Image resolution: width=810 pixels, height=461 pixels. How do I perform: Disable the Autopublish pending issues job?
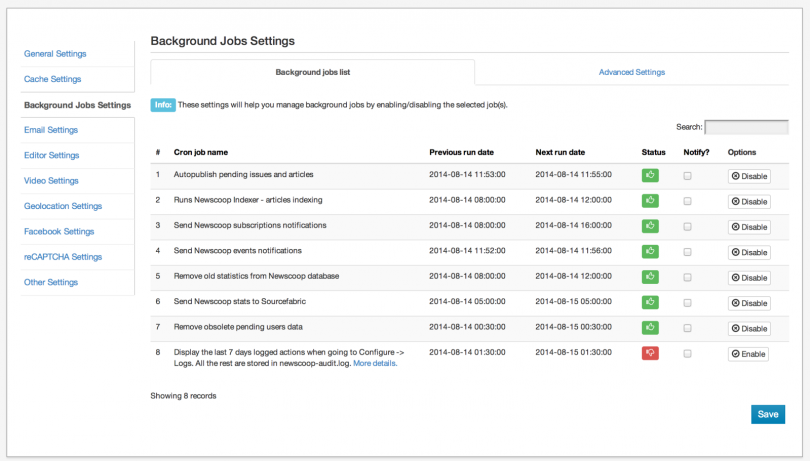coord(749,176)
